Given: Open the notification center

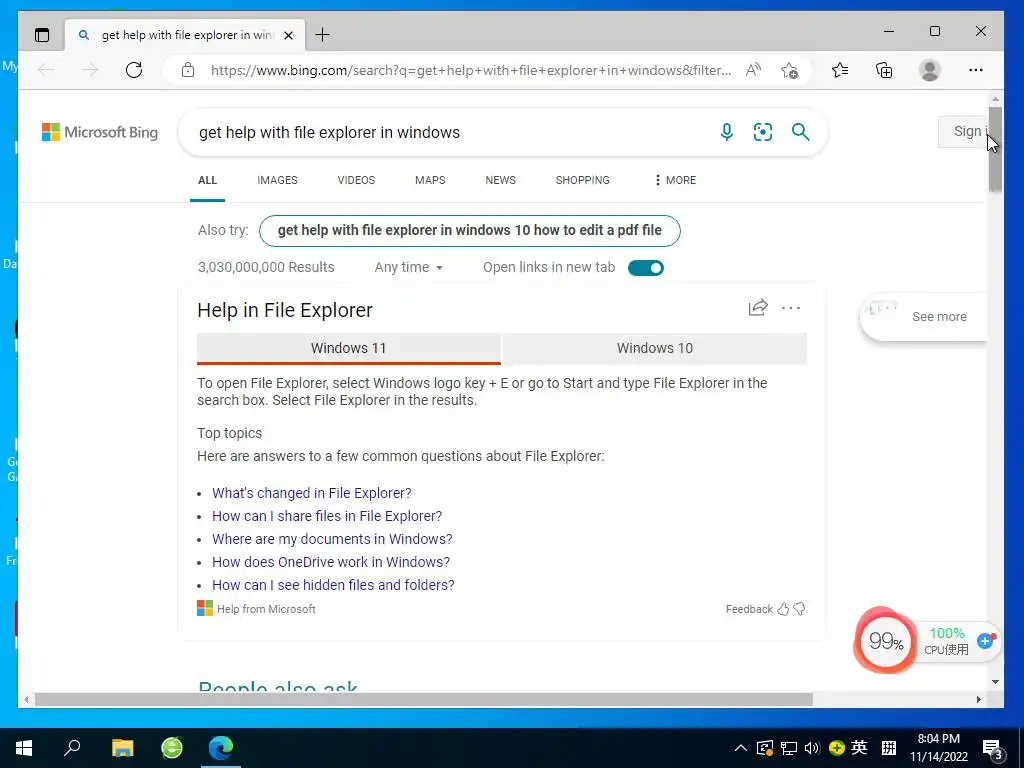Looking at the screenshot, I should coord(992,750).
